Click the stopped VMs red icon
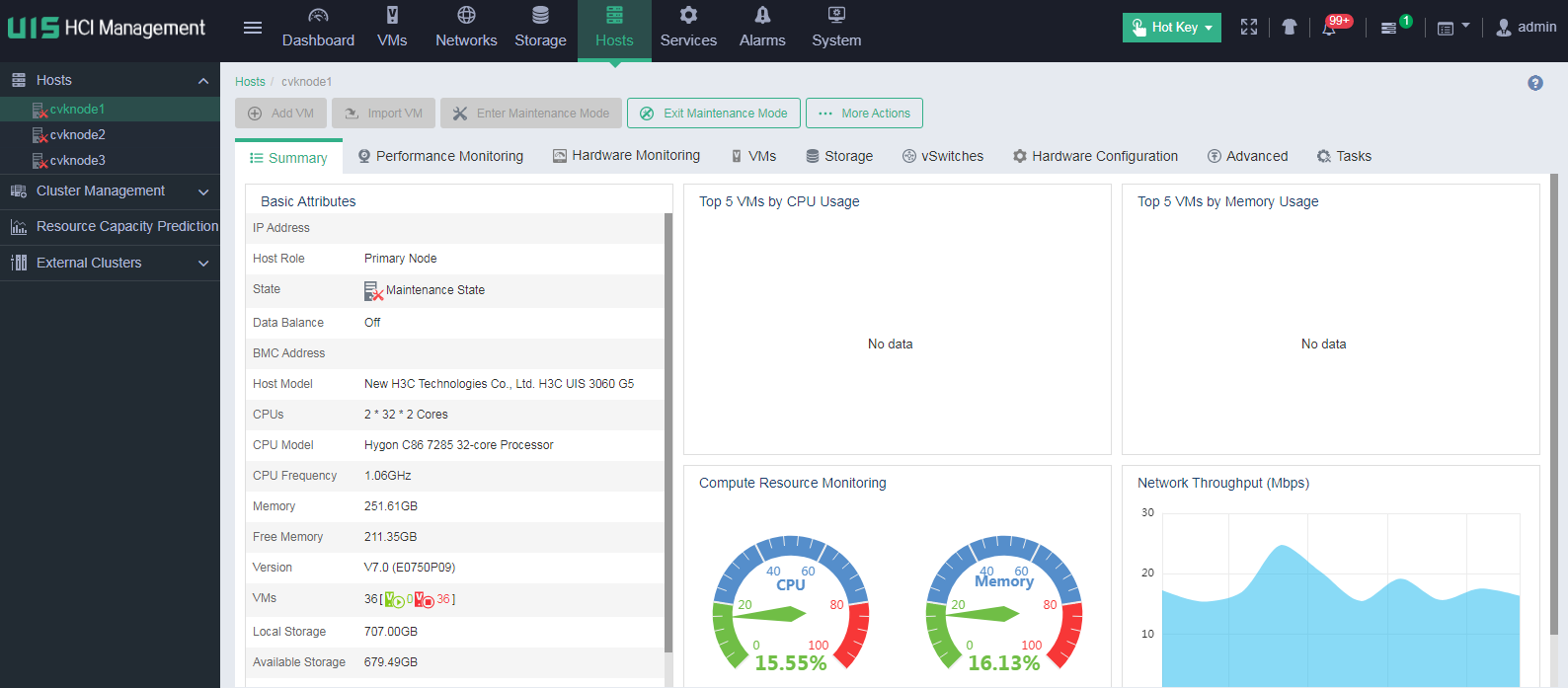This screenshot has width=1568, height=688. pos(425,600)
